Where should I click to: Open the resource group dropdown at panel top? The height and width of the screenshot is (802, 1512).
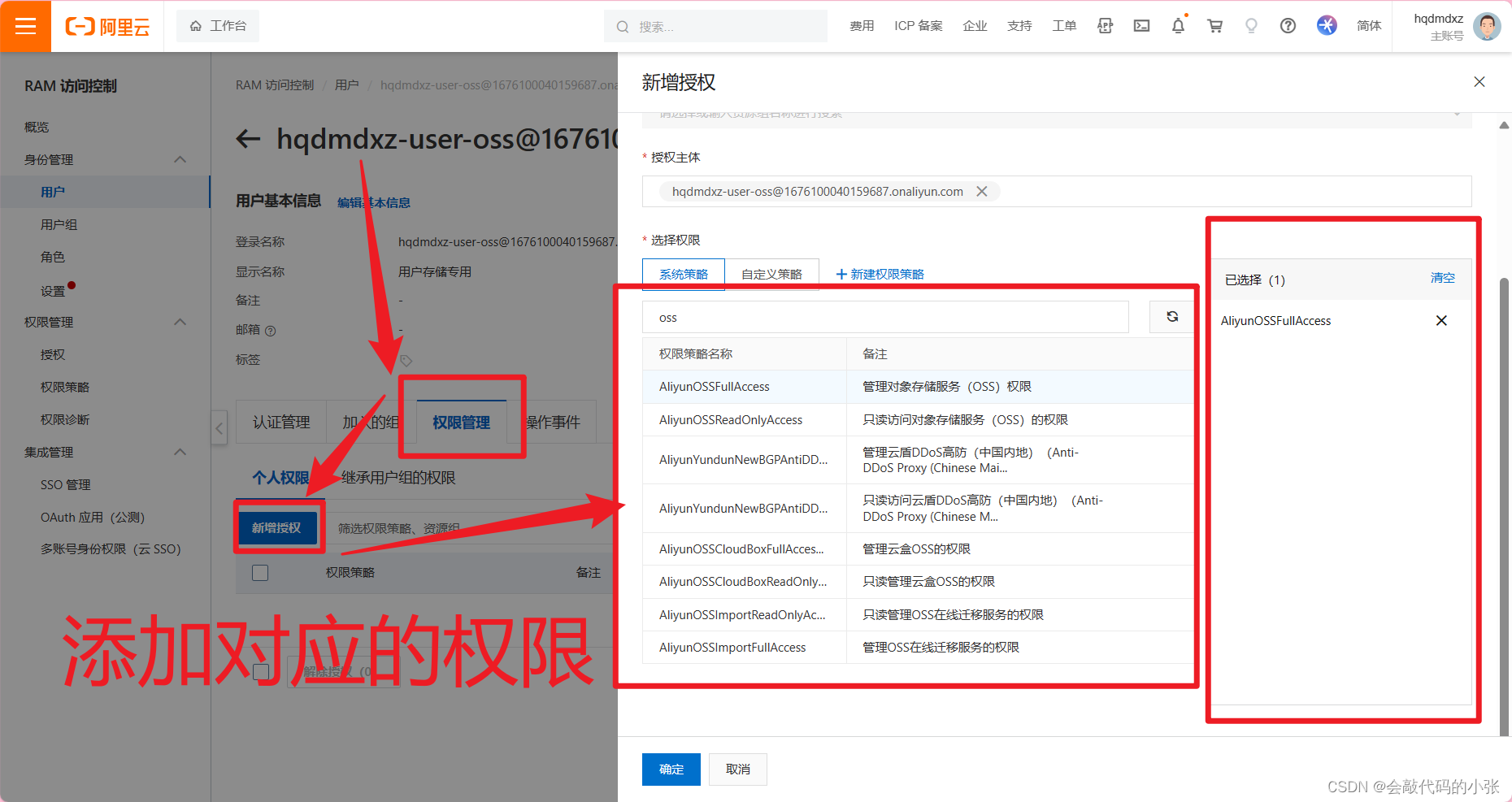click(1057, 118)
